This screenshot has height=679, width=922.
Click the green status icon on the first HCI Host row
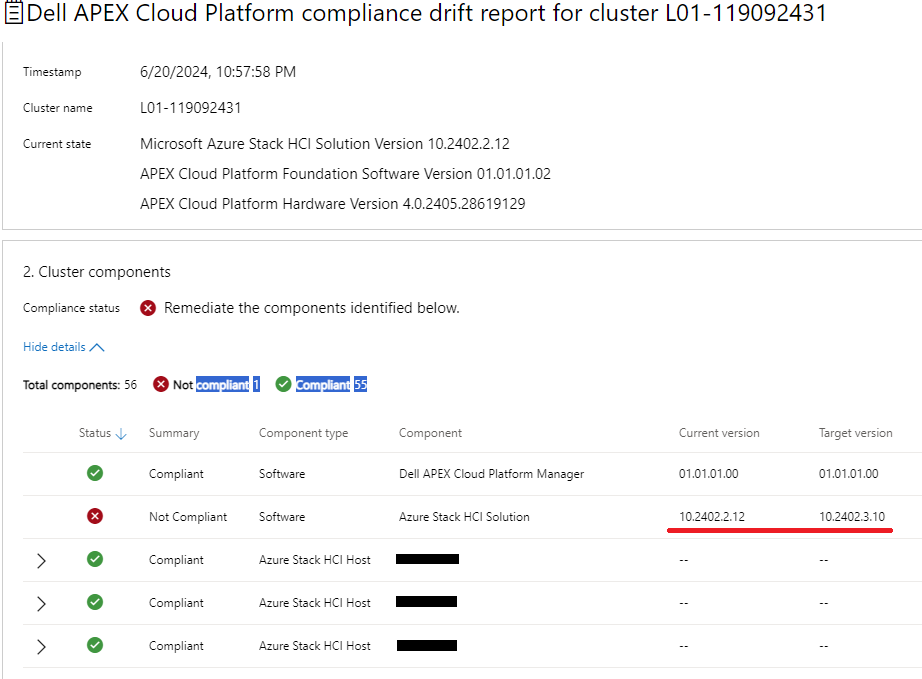(x=94, y=559)
